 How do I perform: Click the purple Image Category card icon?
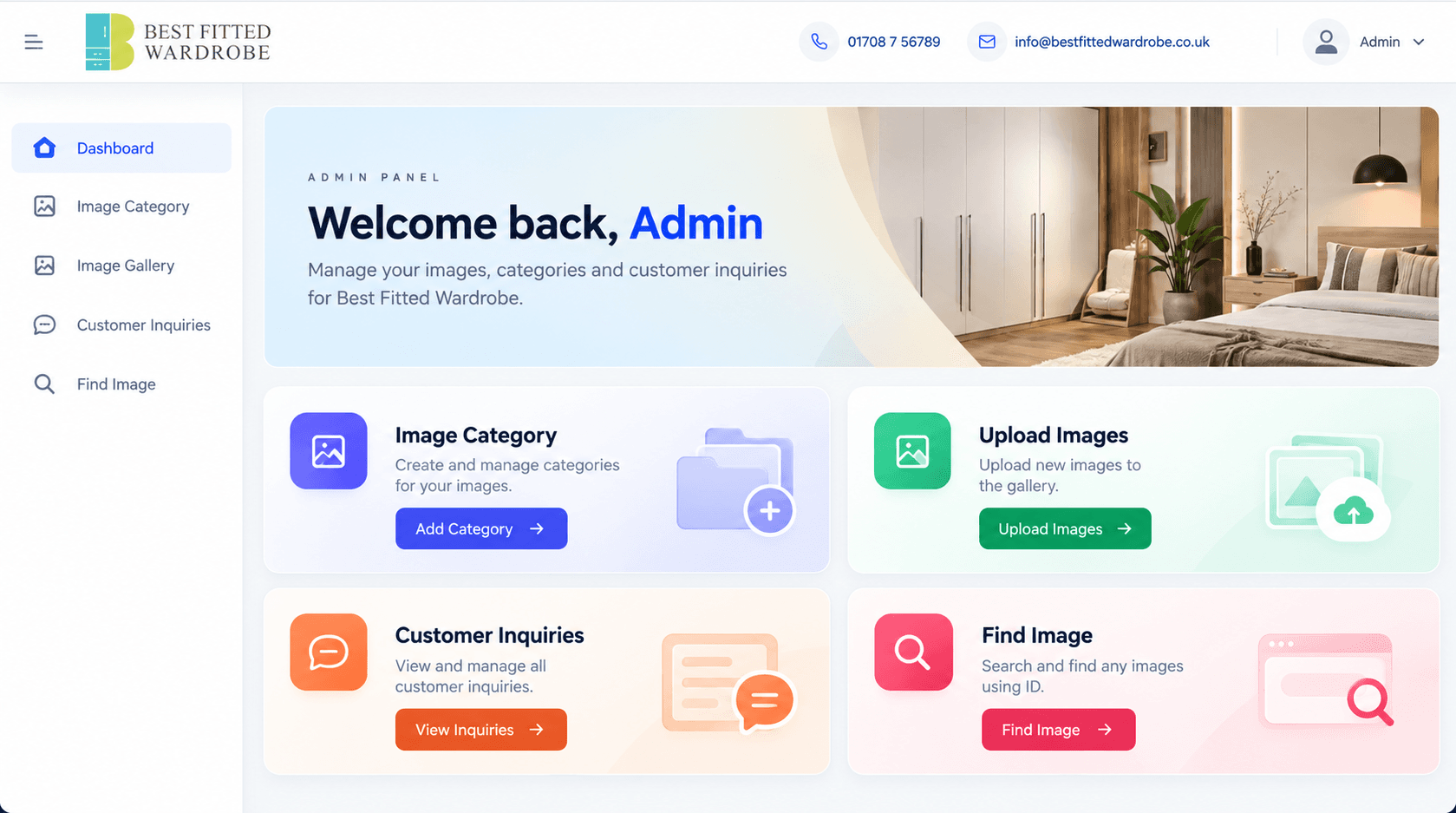click(329, 451)
